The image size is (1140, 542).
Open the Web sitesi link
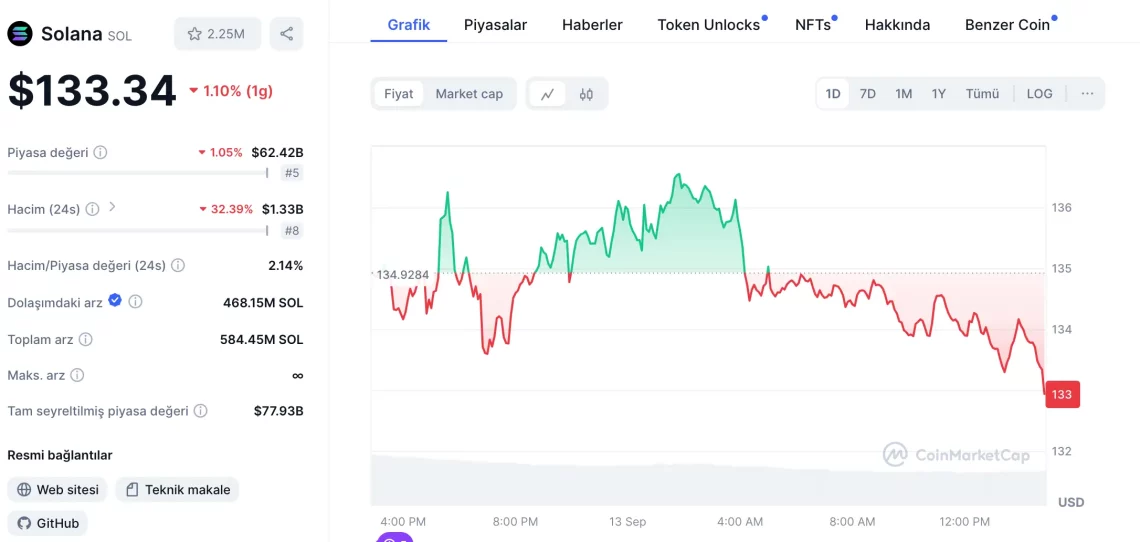click(57, 490)
